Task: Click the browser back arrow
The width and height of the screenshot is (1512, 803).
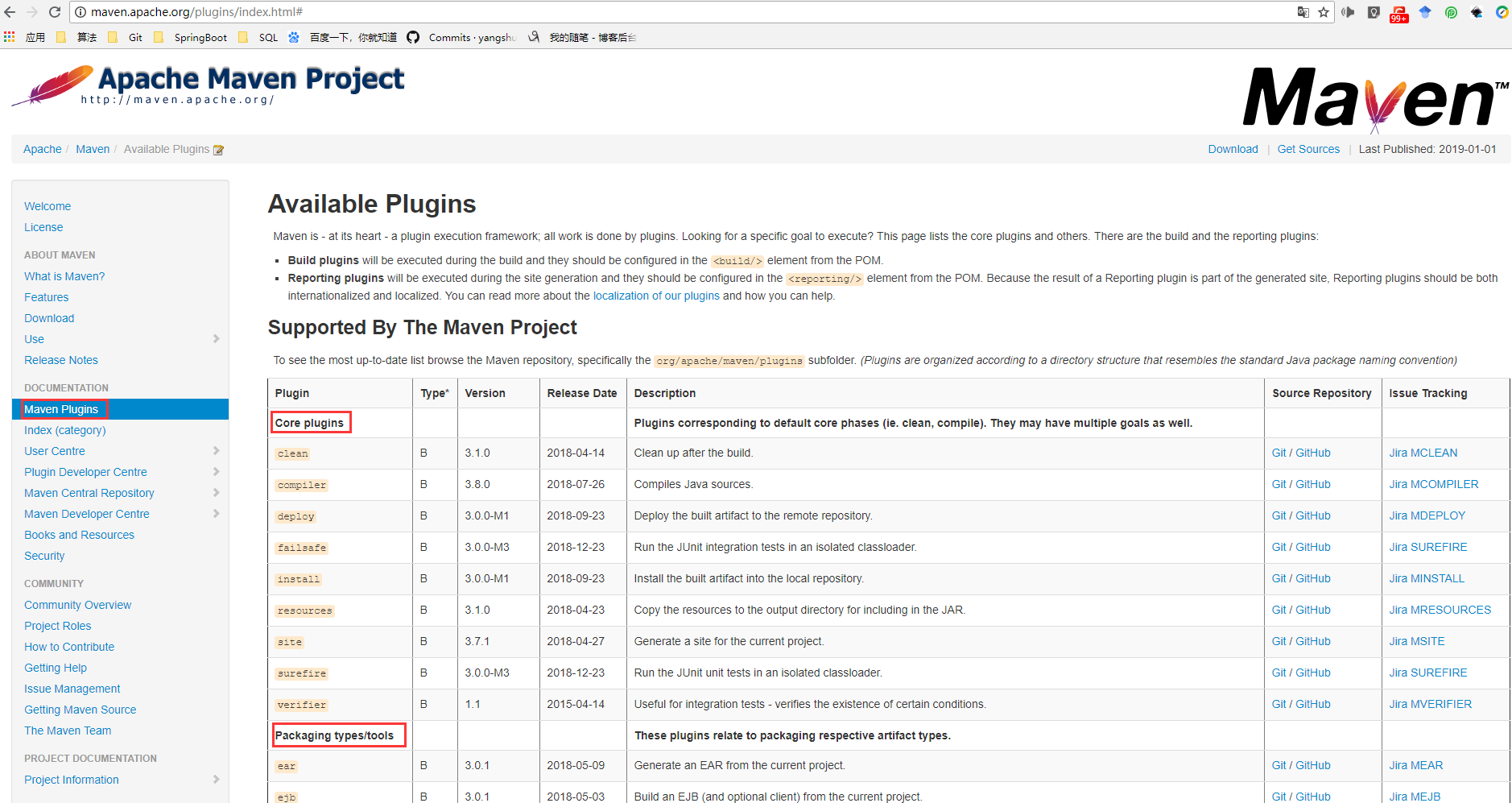Action: (10, 12)
